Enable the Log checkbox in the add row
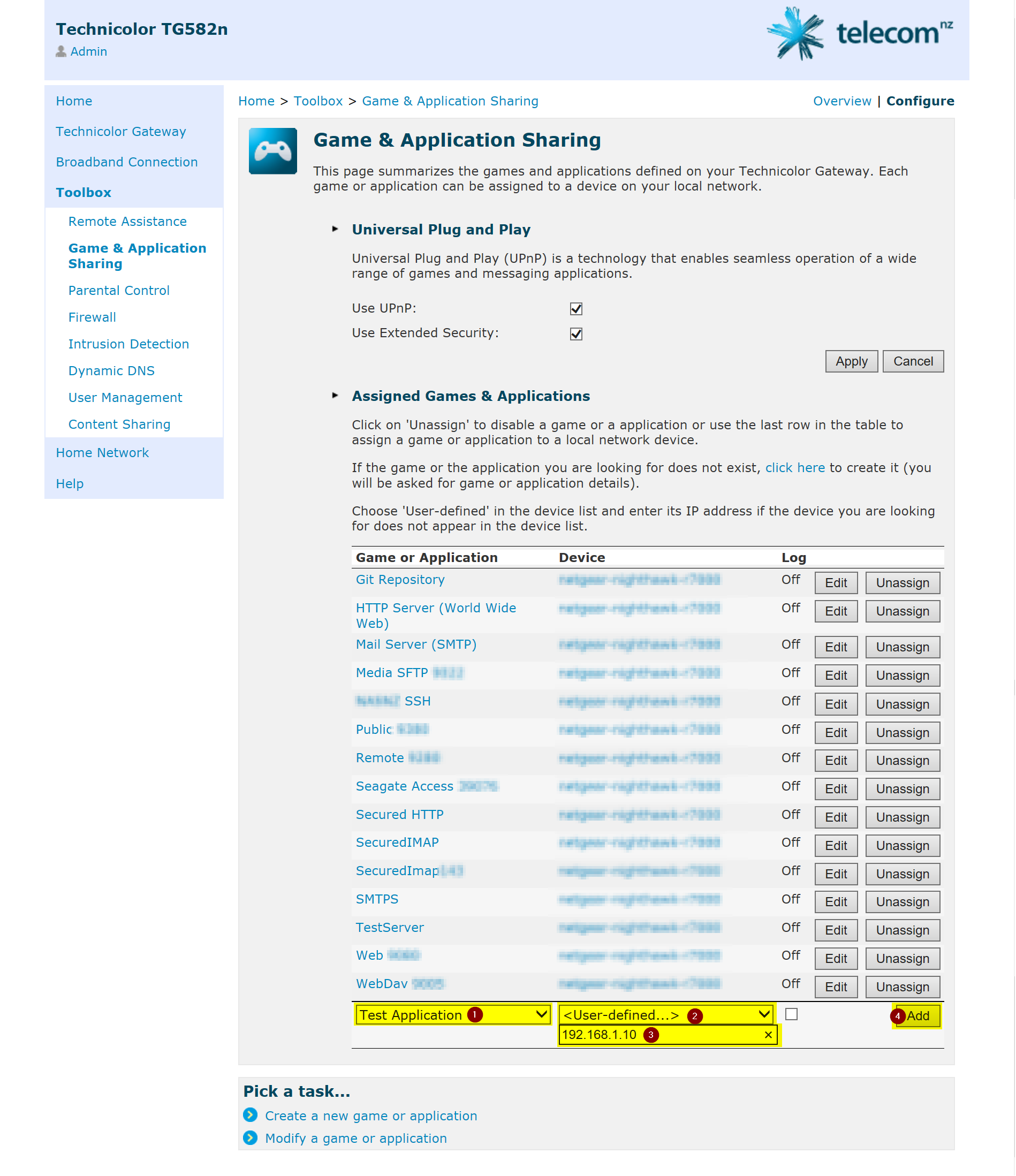This screenshot has width=1016, height=1176. tap(791, 1014)
